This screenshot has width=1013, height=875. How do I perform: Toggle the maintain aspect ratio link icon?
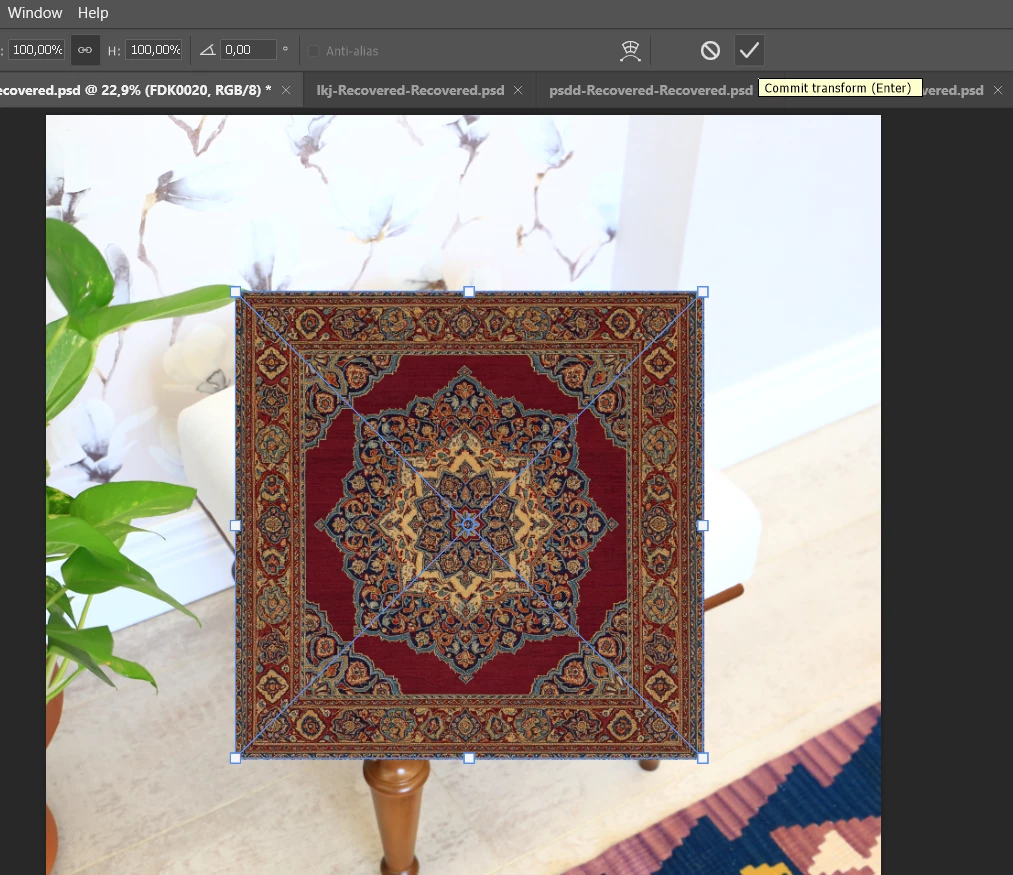tap(85, 50)
